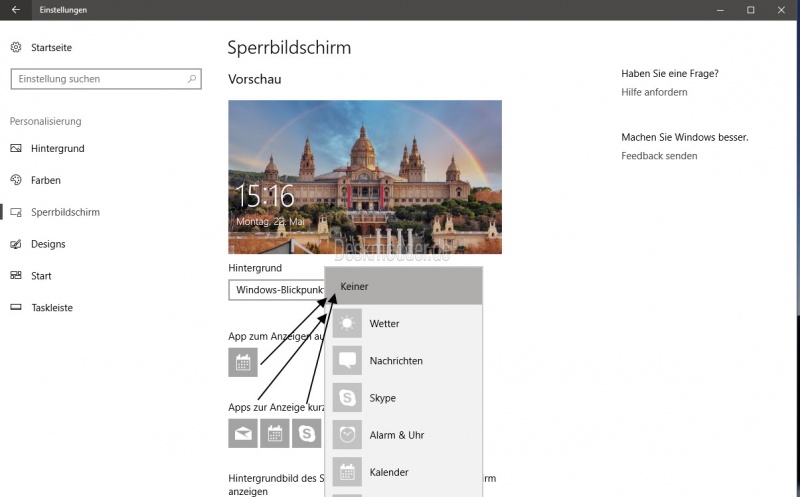The image size is (800, 497).
Task: Go back using the back arrow
Action: (x=16, y=10)
